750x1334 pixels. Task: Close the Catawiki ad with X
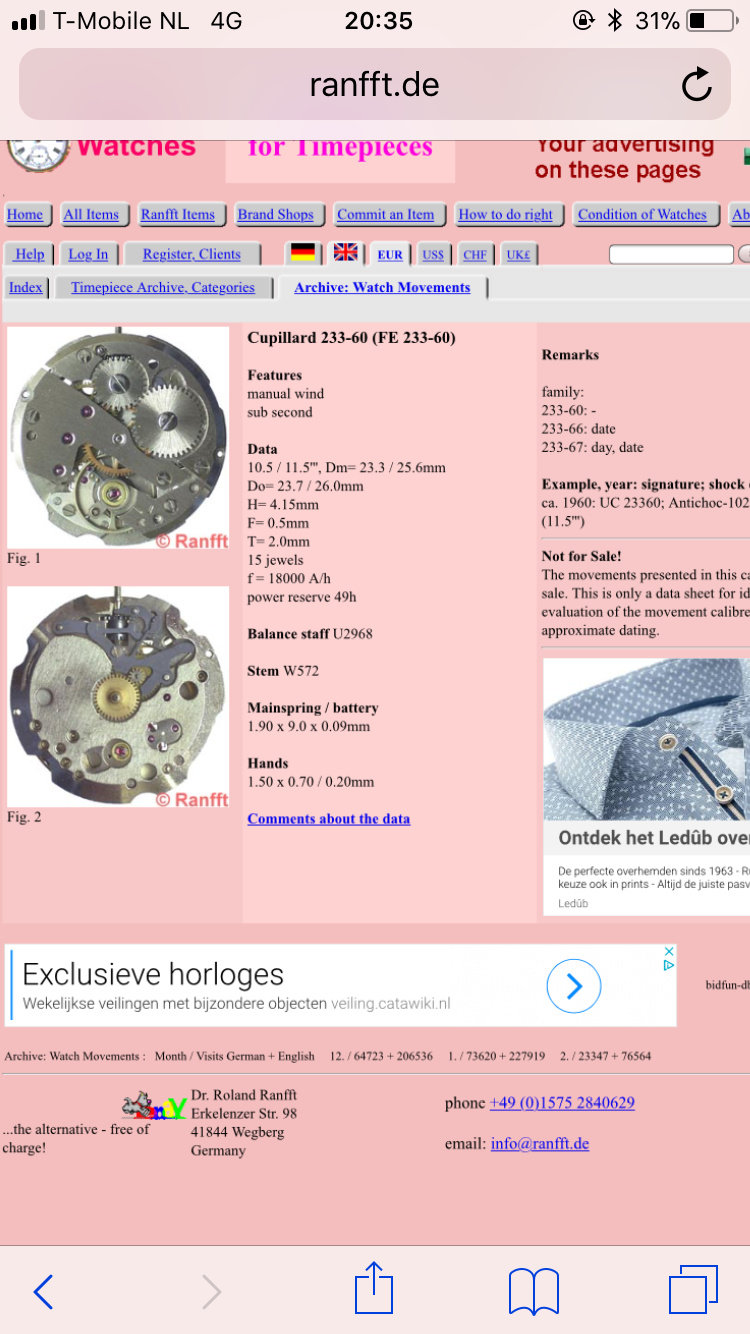[669, 951]
